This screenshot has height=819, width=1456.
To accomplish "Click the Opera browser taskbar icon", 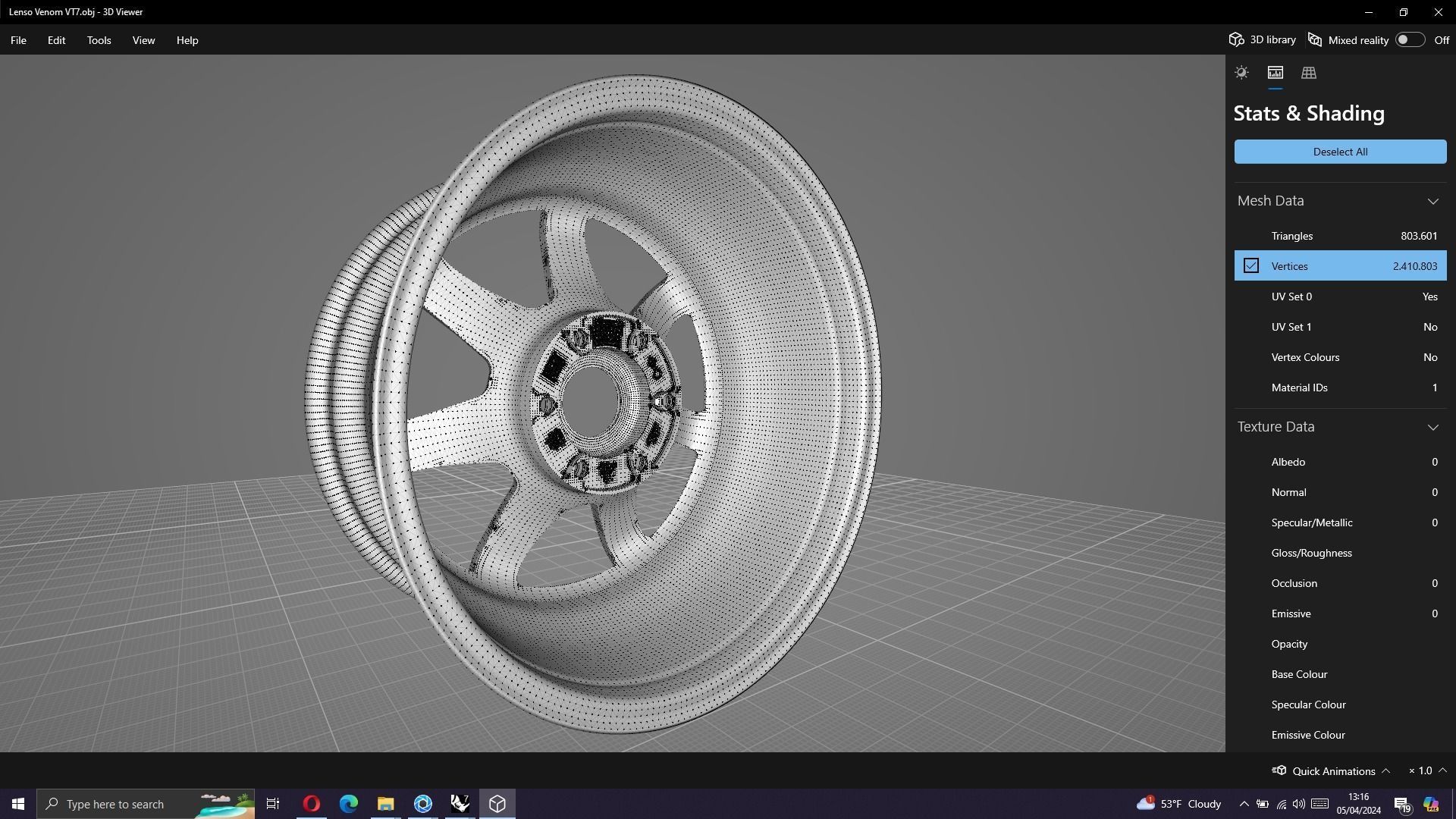I will tap(311, 804).
